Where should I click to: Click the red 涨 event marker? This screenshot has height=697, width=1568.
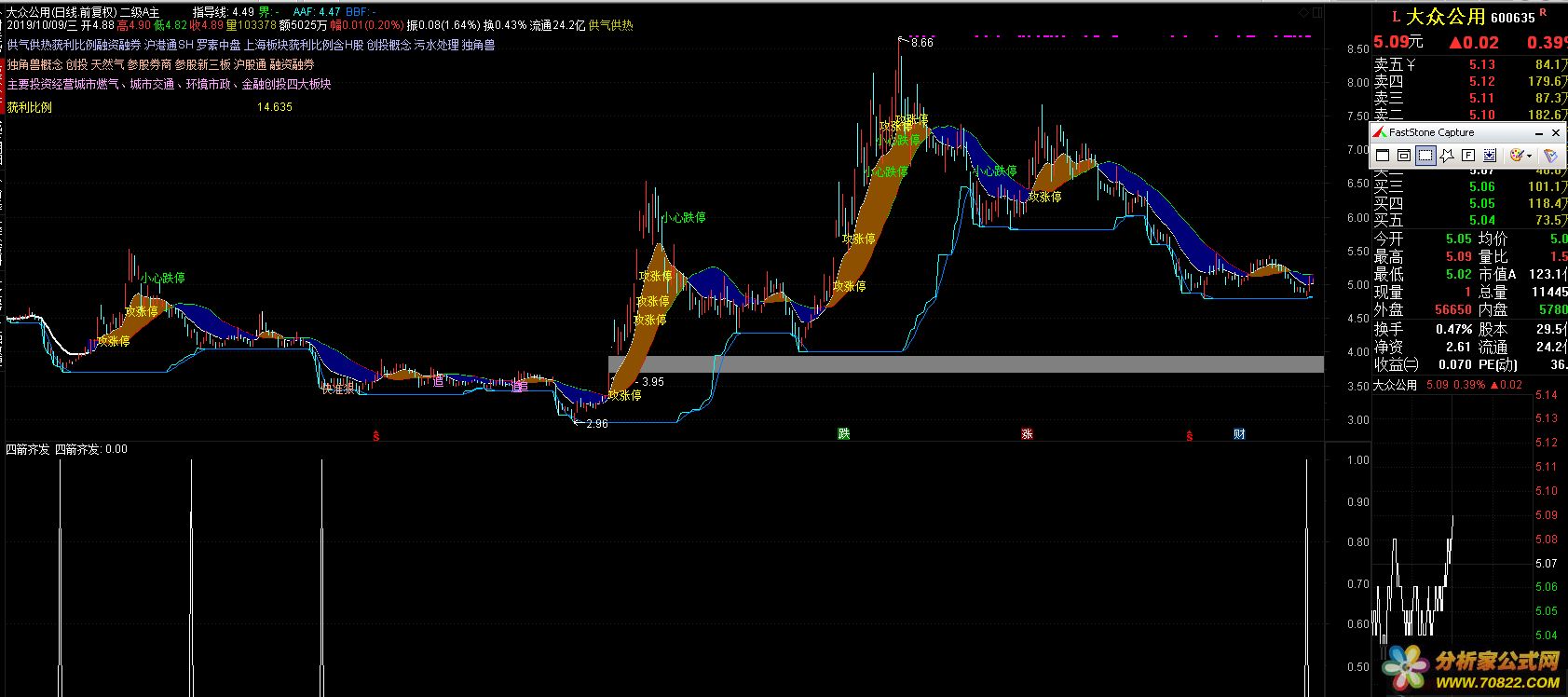(x=1027, y=434)
